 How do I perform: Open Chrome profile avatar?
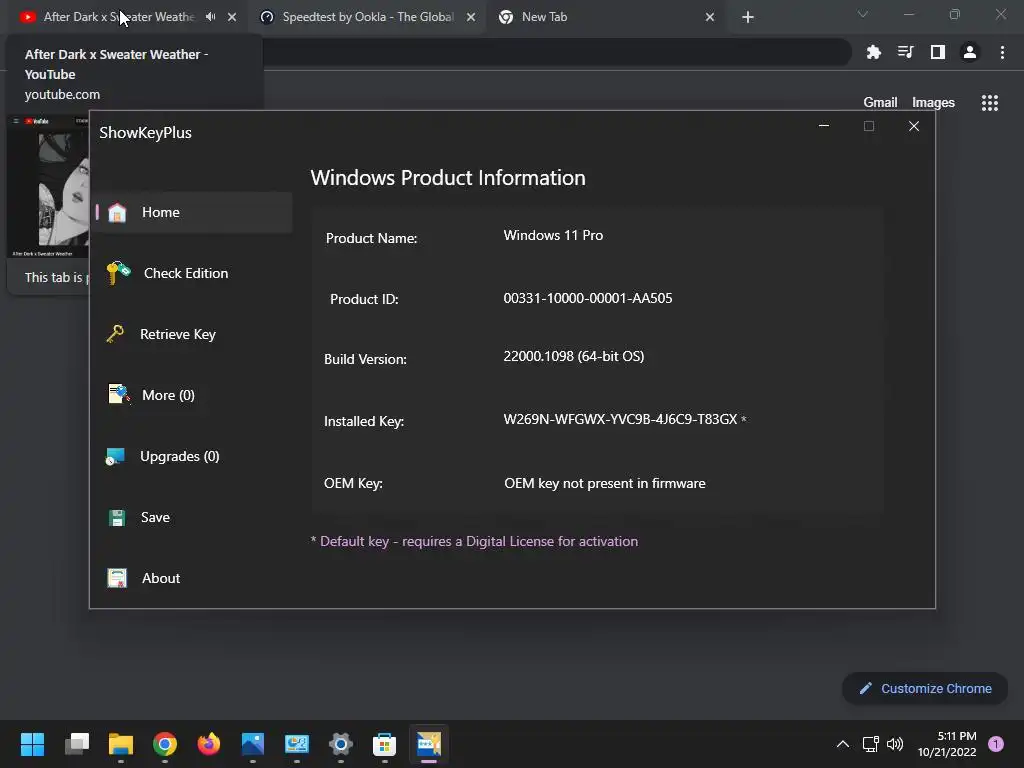click(970, 52)
